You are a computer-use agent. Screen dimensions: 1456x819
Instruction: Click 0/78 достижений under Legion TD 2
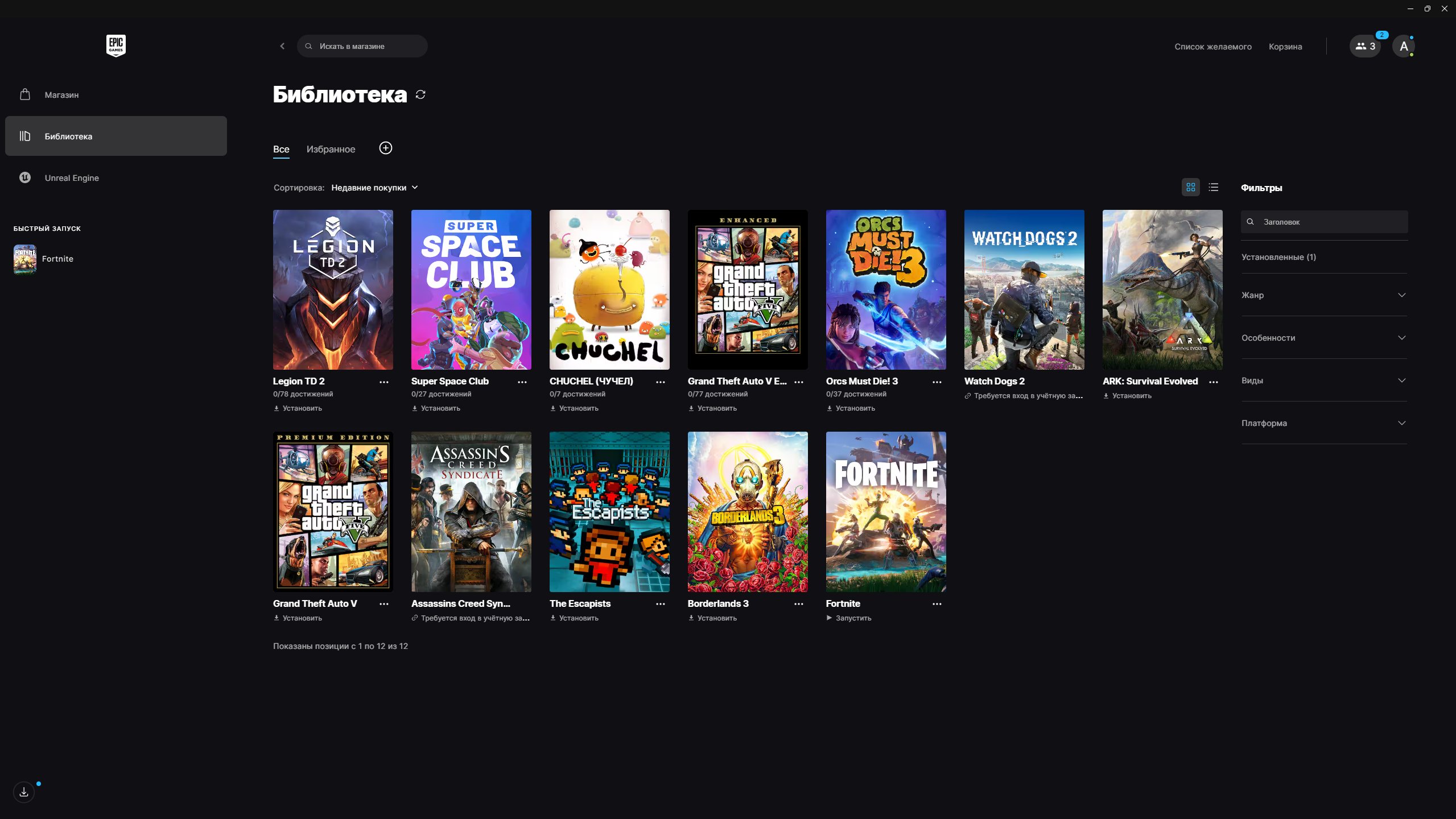pos(303,394)
